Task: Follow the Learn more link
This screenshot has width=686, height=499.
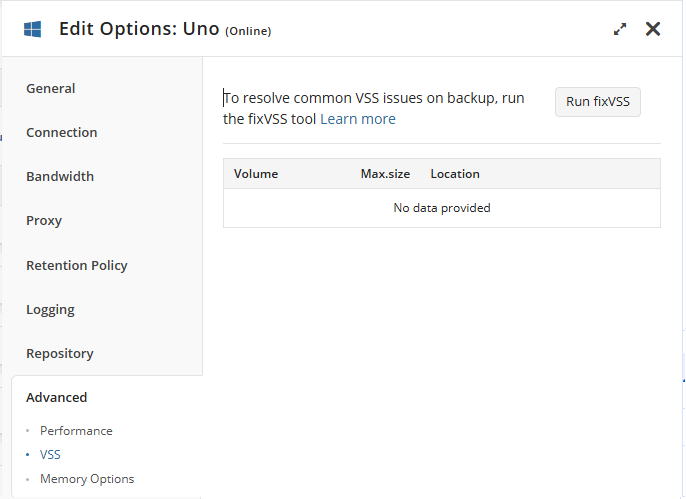Action: click(x=358, y=119)
